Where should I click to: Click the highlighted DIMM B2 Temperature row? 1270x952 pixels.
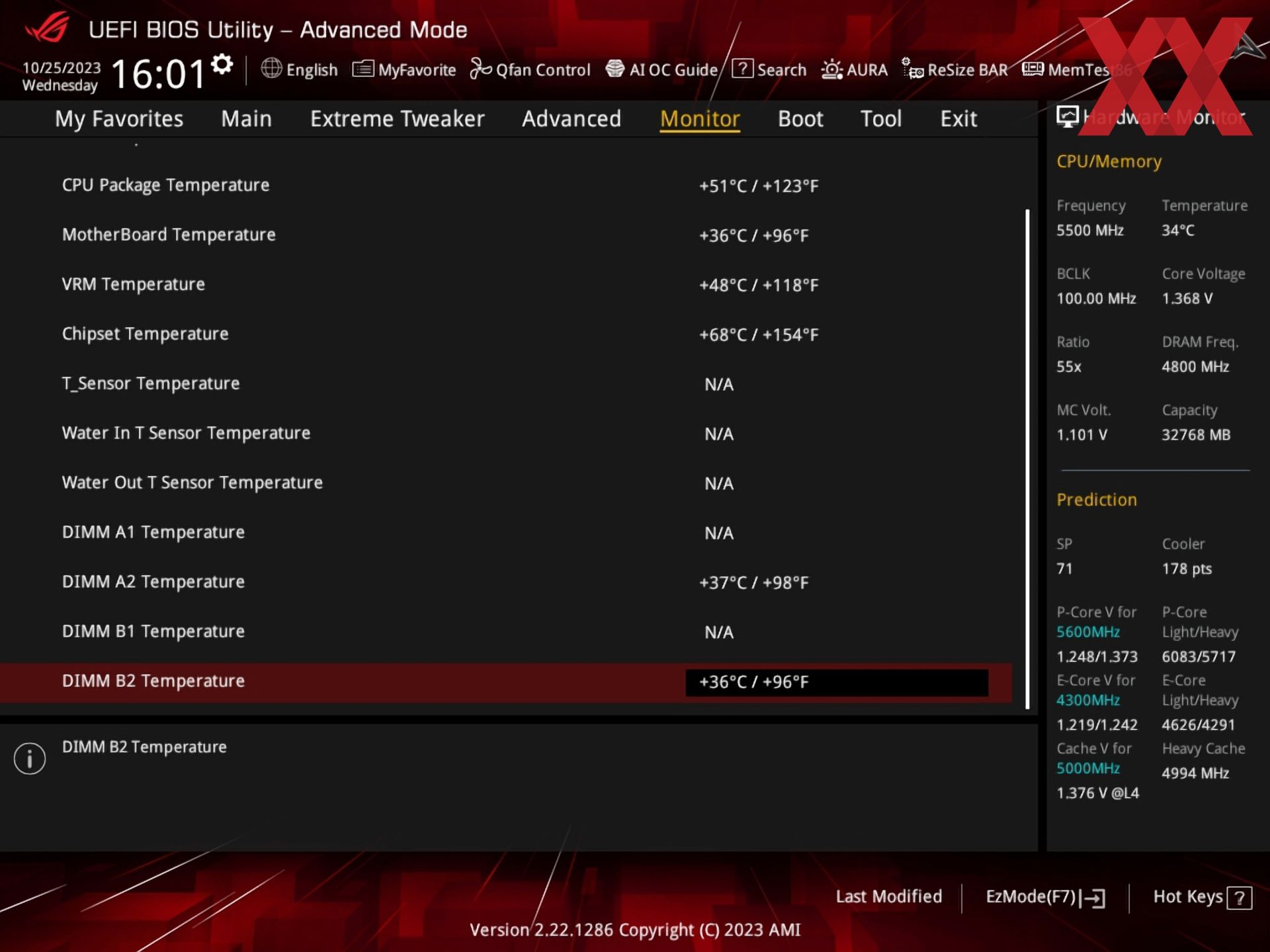pyautogui.click(x=506, y=682)
